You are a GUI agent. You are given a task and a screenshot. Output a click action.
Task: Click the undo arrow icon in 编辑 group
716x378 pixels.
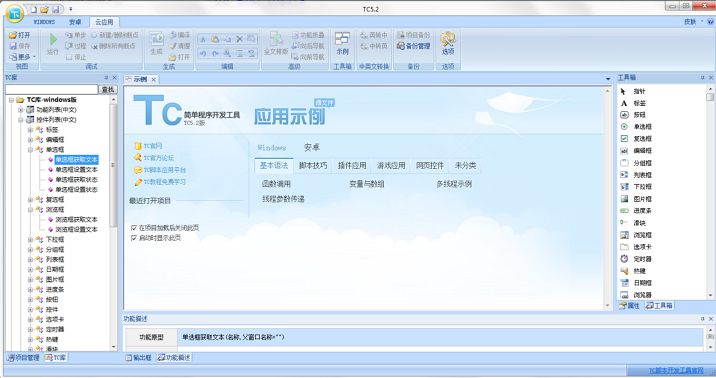click(x=203, y=53)
